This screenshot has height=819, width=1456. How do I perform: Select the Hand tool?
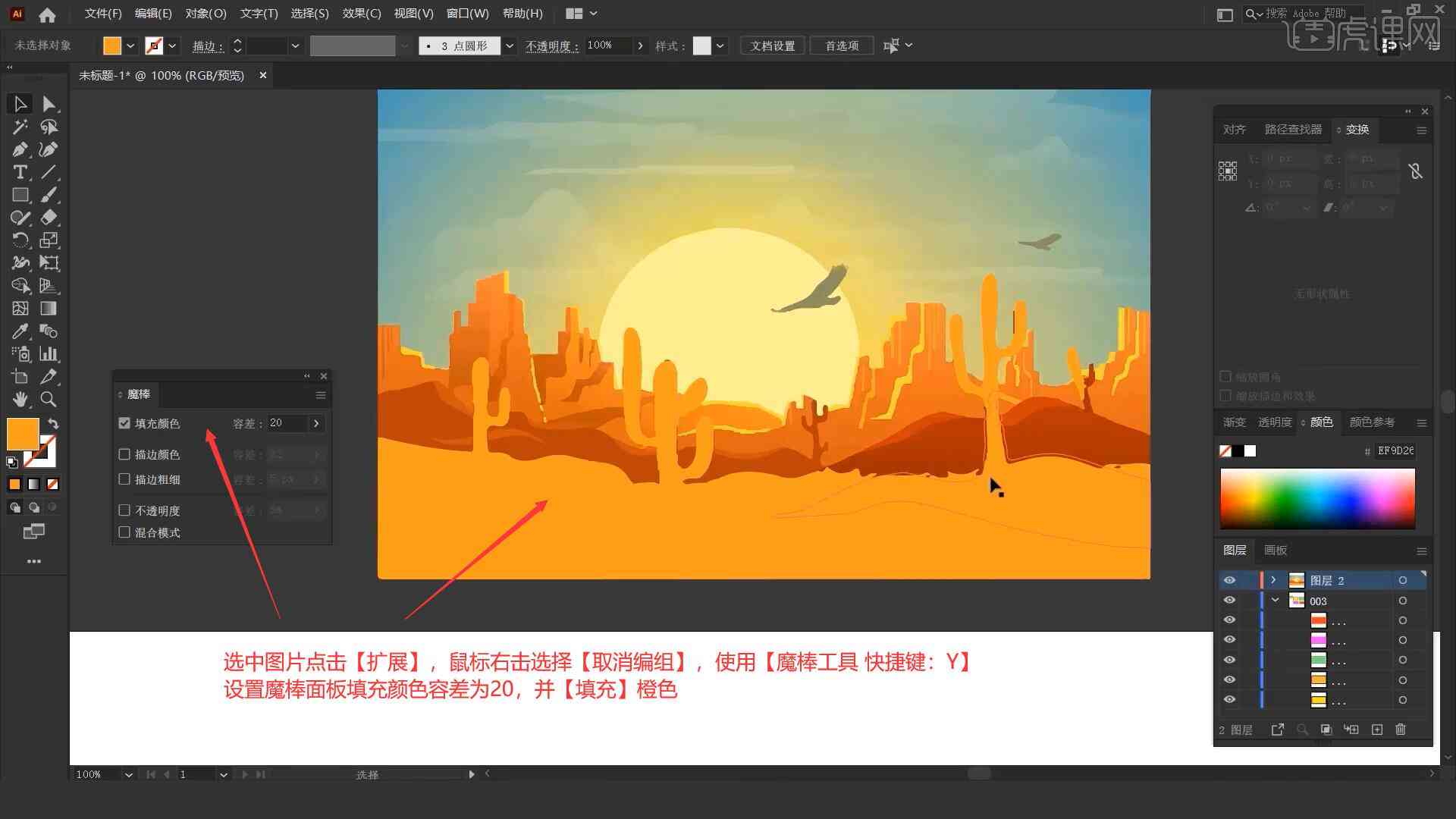click(x=18, y=399)
